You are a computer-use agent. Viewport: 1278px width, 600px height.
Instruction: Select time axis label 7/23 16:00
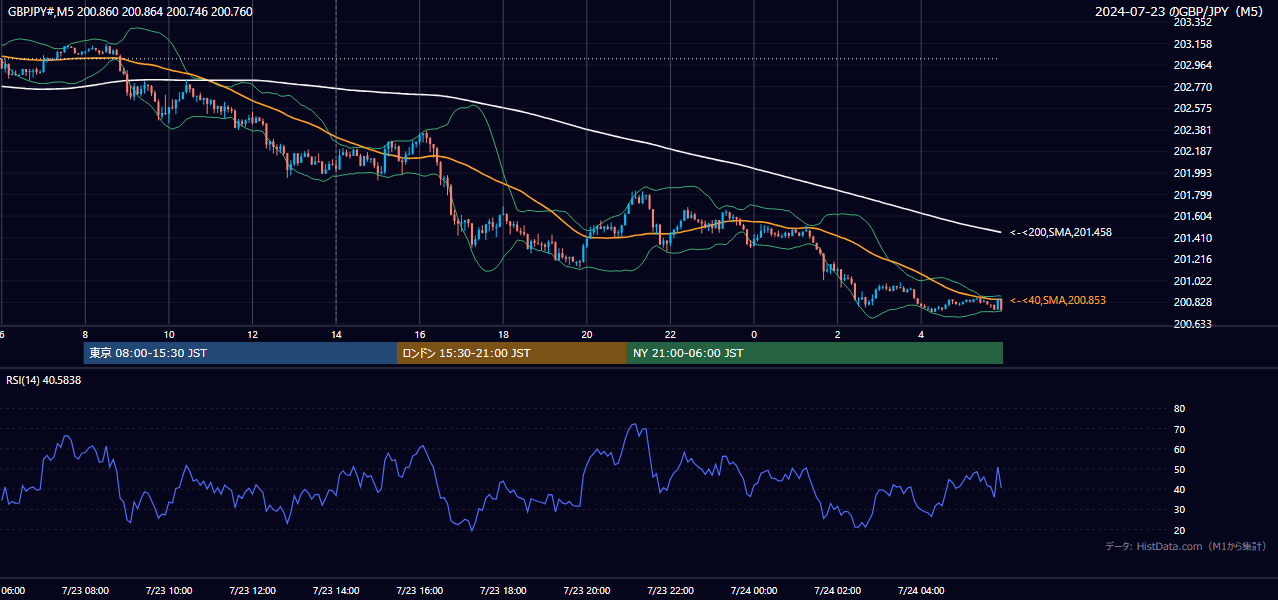click(x=419, y=590)
